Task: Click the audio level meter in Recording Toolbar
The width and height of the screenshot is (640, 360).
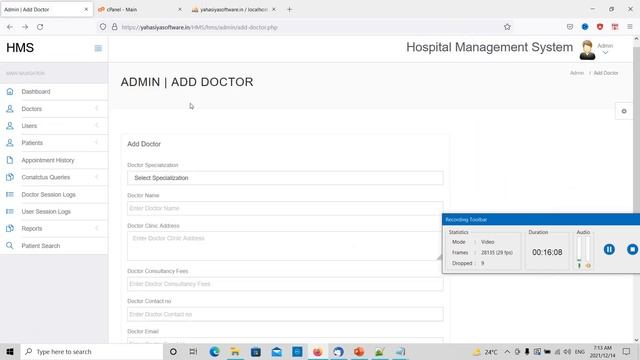Action: click(583, 252)
